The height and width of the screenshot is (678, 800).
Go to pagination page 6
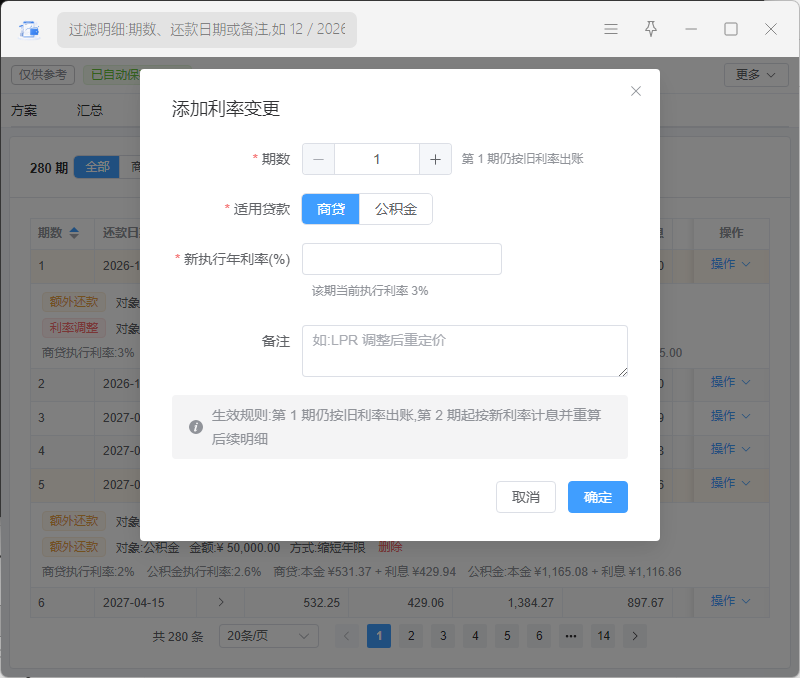pos(539,636)
